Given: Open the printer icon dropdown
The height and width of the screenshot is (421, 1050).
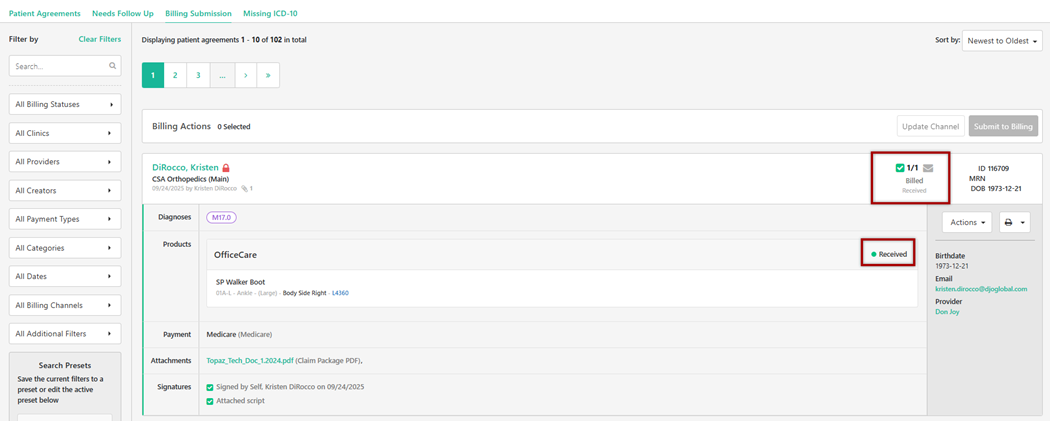Looking at the screenshot, I should [x=1015, y=222].
